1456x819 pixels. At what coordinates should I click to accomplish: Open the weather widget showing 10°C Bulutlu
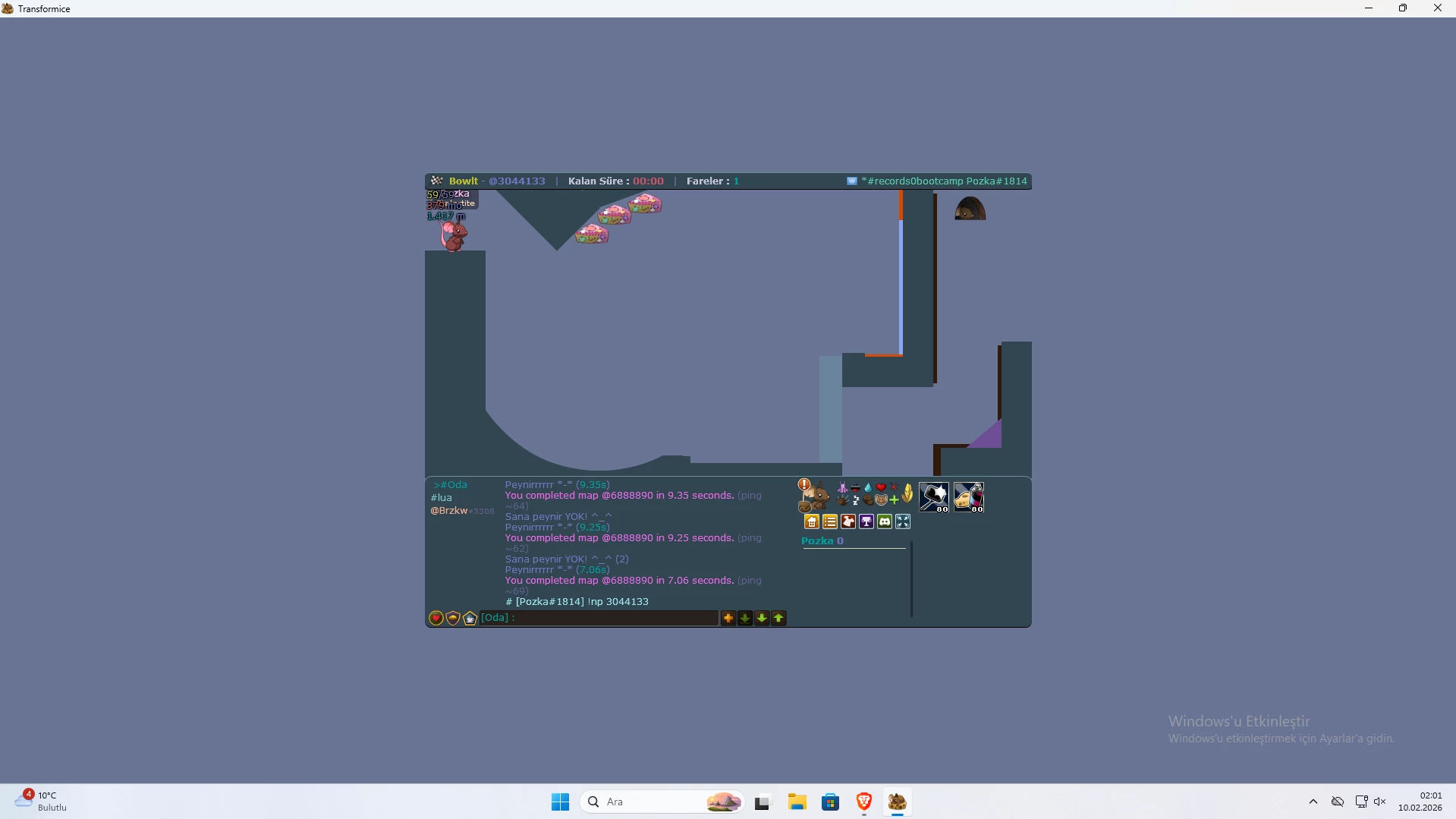tap(41, 802)
